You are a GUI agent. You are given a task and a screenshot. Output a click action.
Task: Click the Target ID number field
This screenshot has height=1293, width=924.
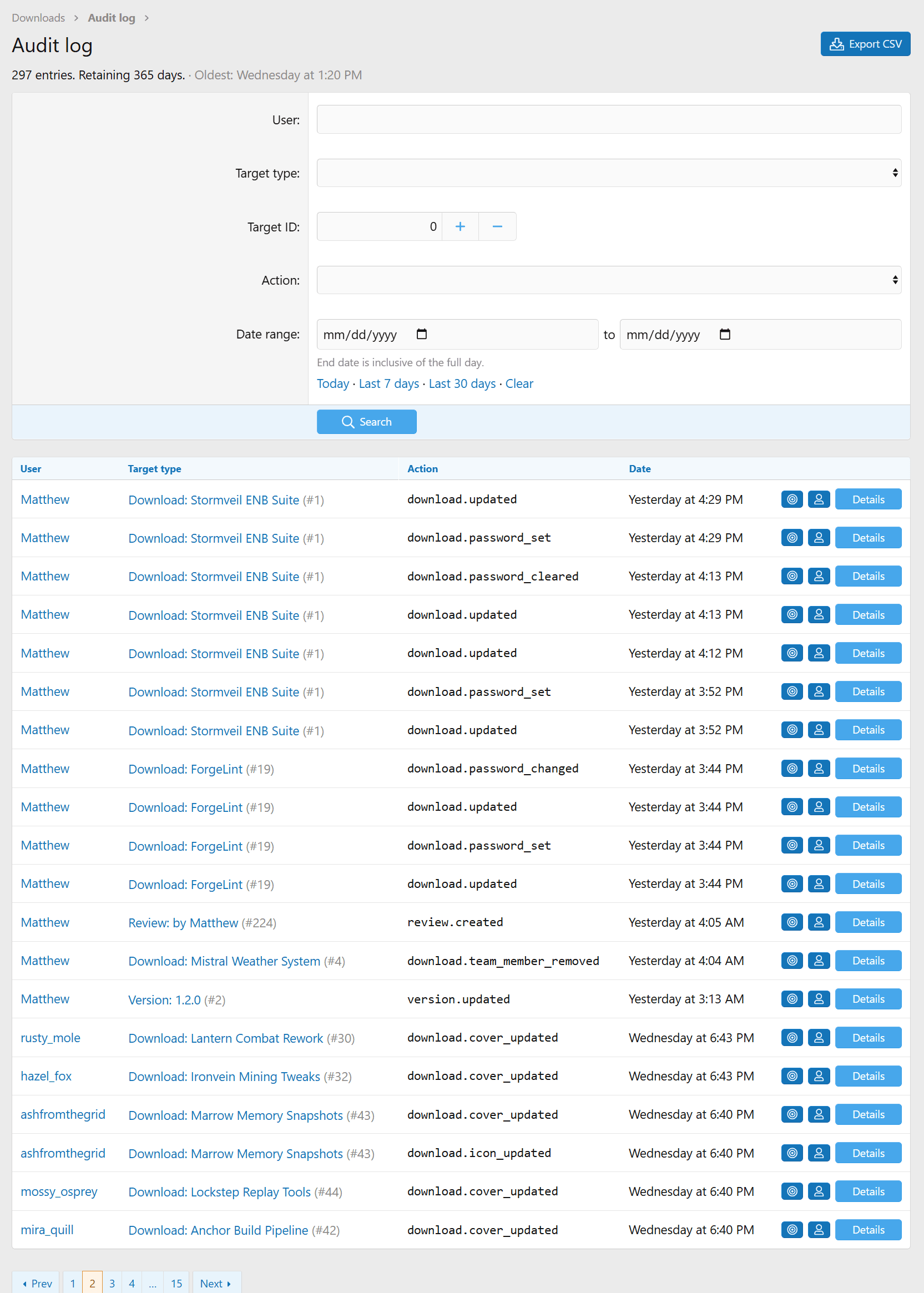click(379, 226)
